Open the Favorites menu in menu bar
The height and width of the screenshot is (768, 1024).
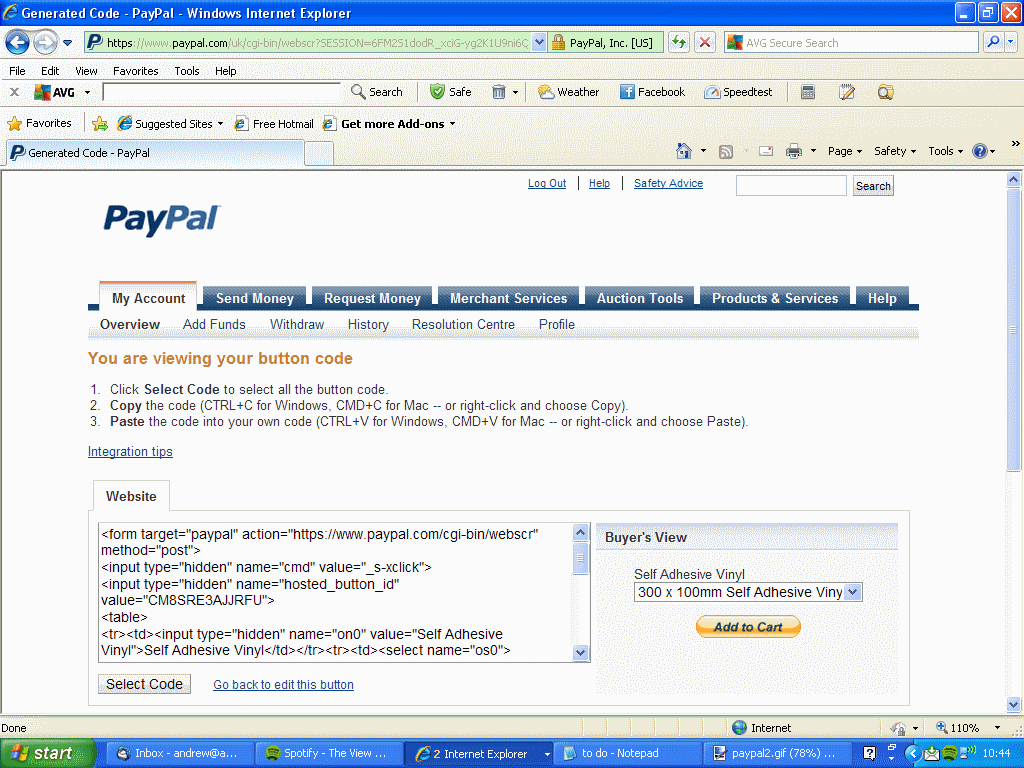(x=135, y=71)
